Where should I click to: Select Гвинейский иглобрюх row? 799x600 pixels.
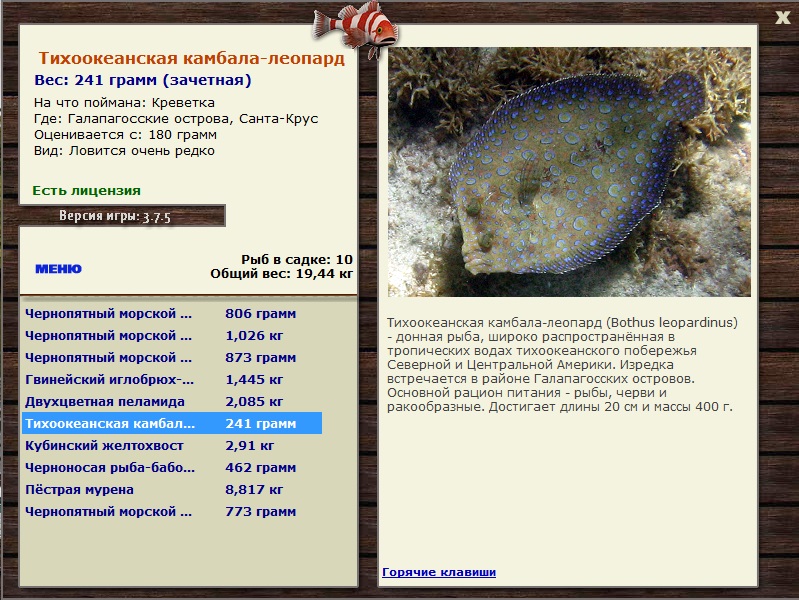172,379
